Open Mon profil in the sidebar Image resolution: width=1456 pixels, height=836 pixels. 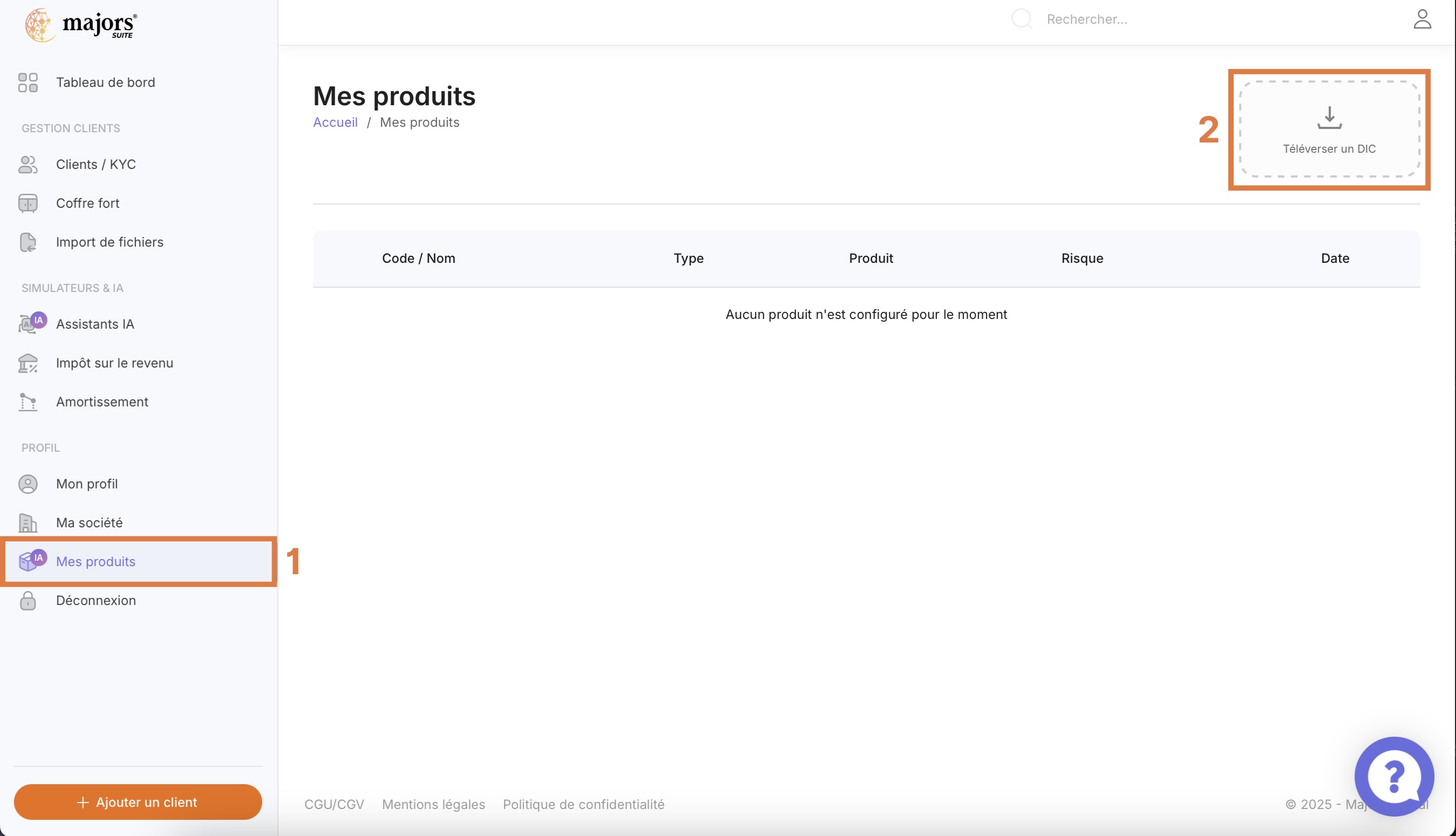click(x=86, y=484)
